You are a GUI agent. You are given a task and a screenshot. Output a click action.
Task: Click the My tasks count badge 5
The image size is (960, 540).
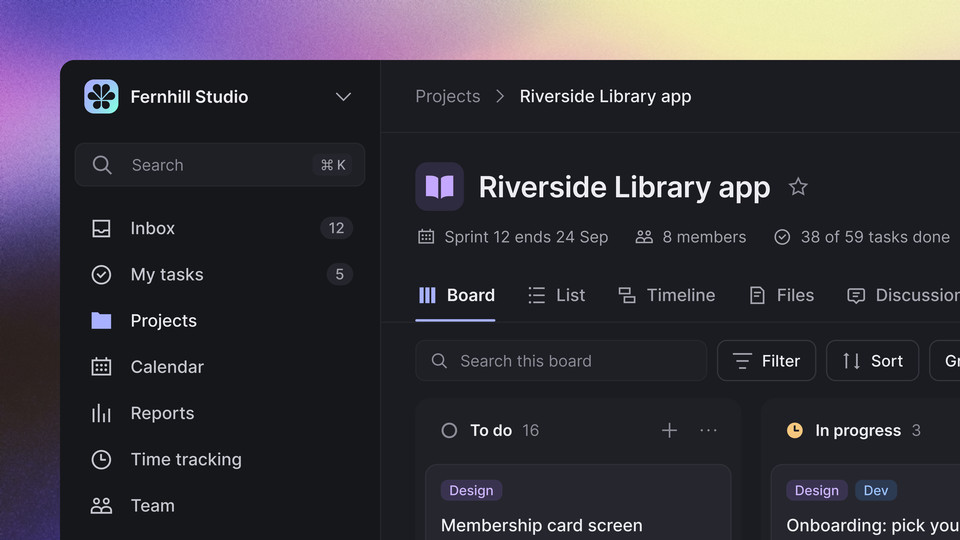click(339, 274)
